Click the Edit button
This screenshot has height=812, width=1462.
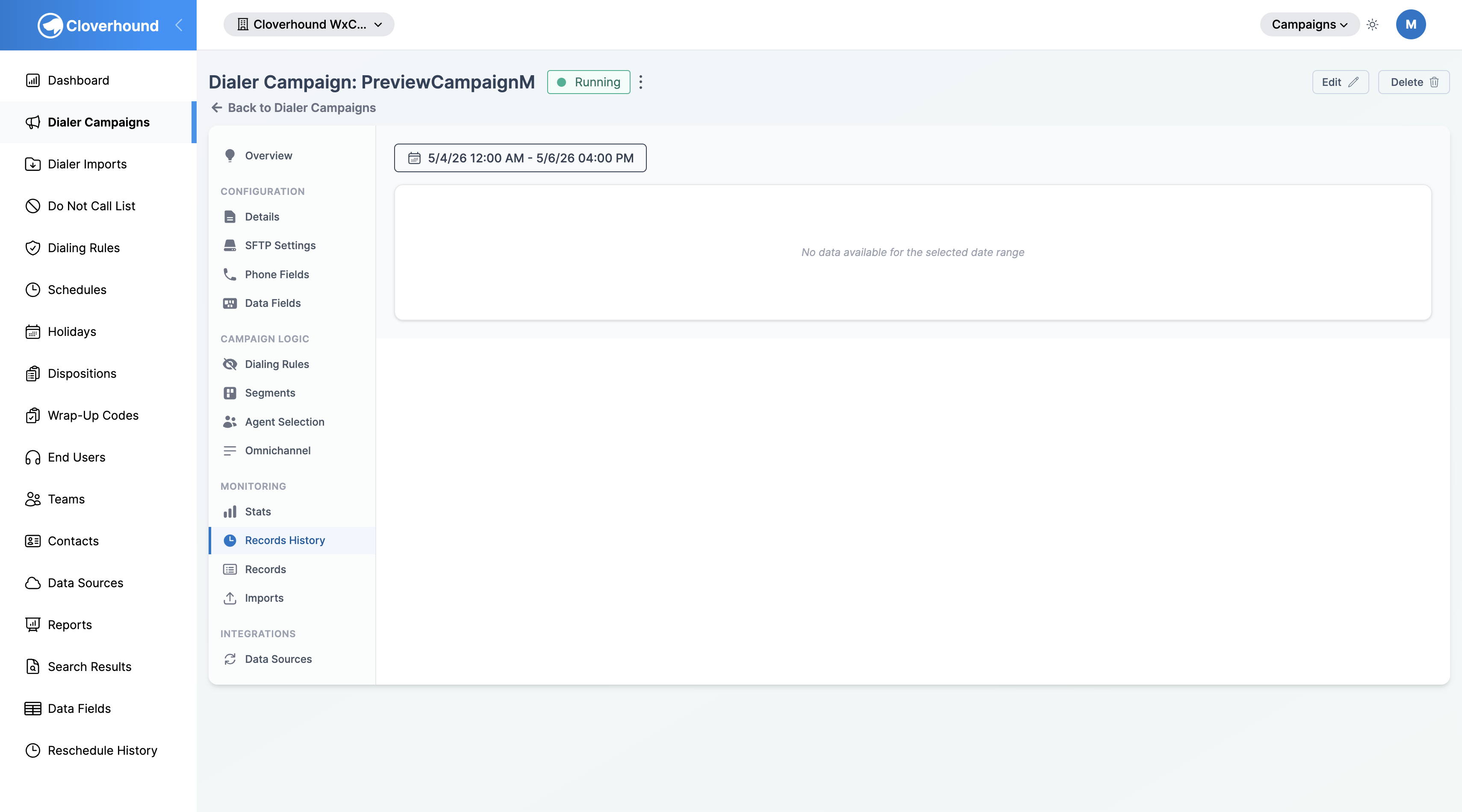[x=1341, y=82]
